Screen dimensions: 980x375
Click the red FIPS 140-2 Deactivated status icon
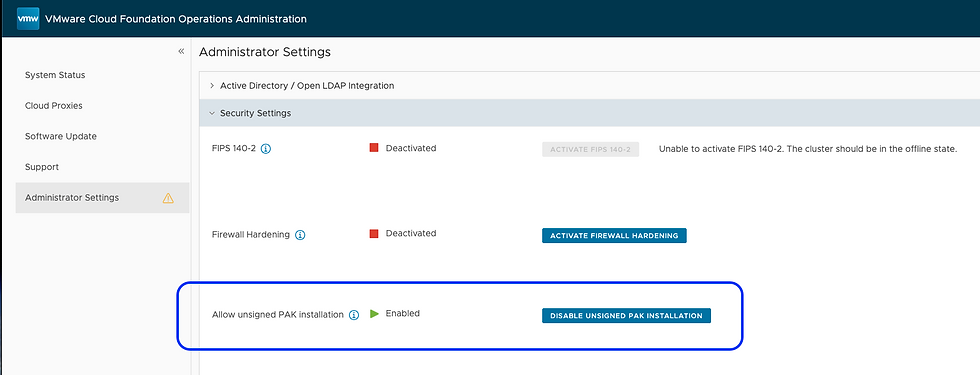pyautogui.click(x=374, y=148)
